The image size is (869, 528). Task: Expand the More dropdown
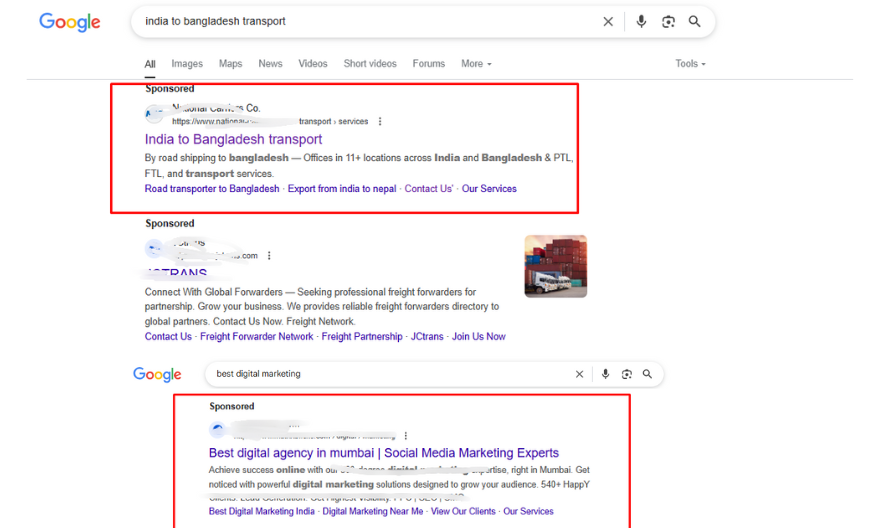476,64
